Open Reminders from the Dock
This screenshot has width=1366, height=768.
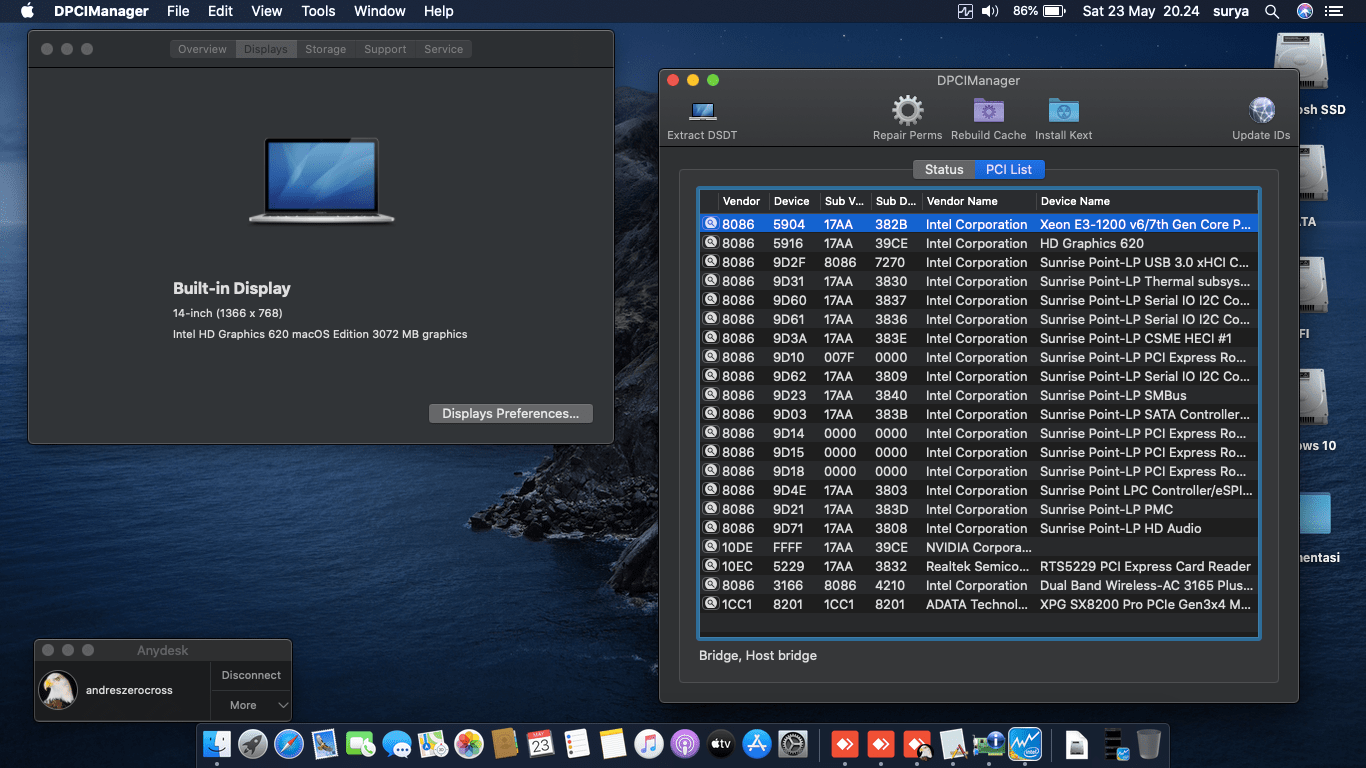point(577,744)
